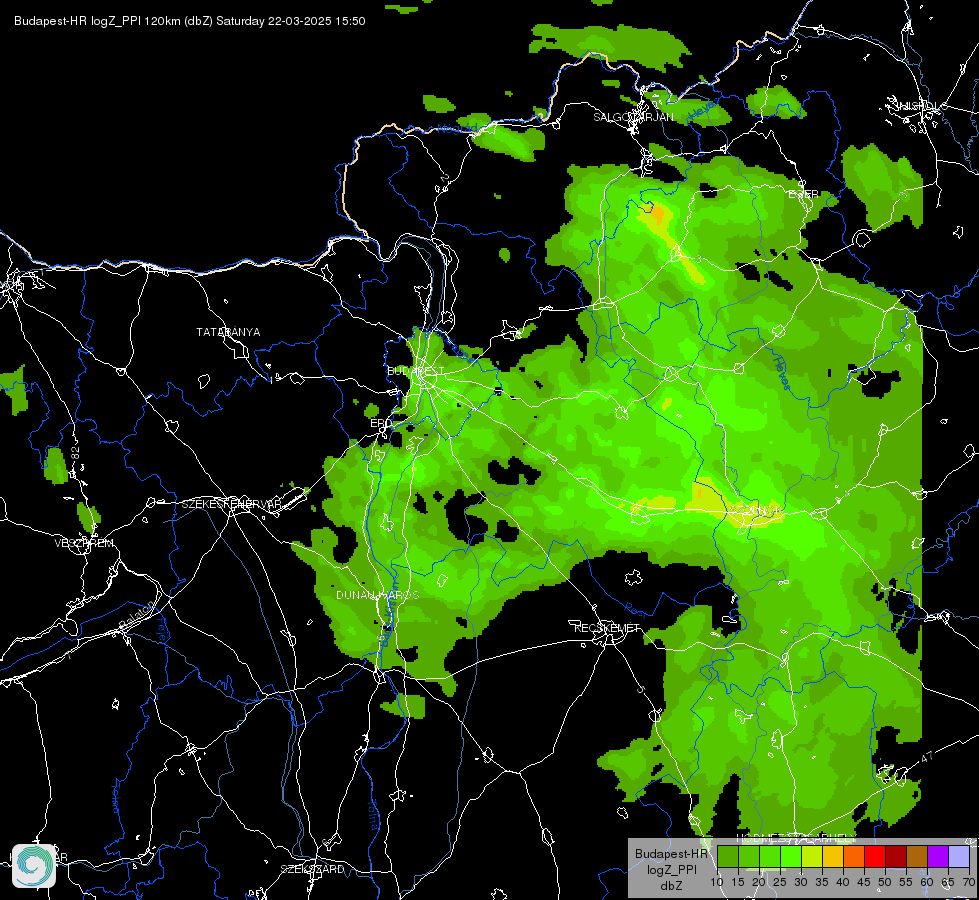Select the 40–45 dBZ orange legend swatch
Viewport: 979px width, 900px height.
click(854, 857)
